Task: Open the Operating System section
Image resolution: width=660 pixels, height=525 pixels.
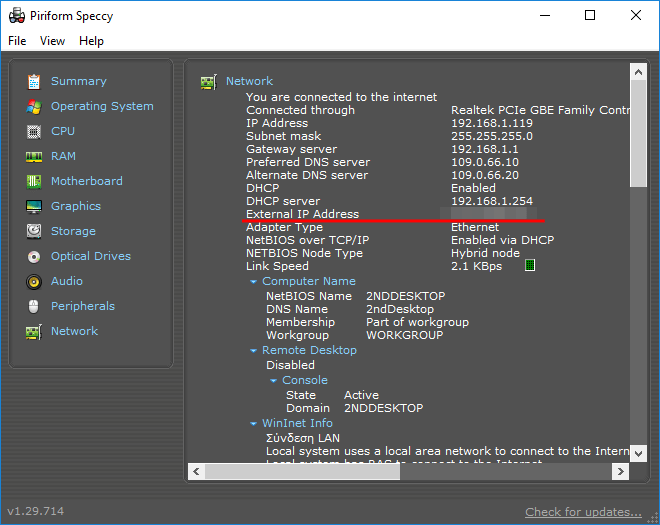Action: point(102,106)
